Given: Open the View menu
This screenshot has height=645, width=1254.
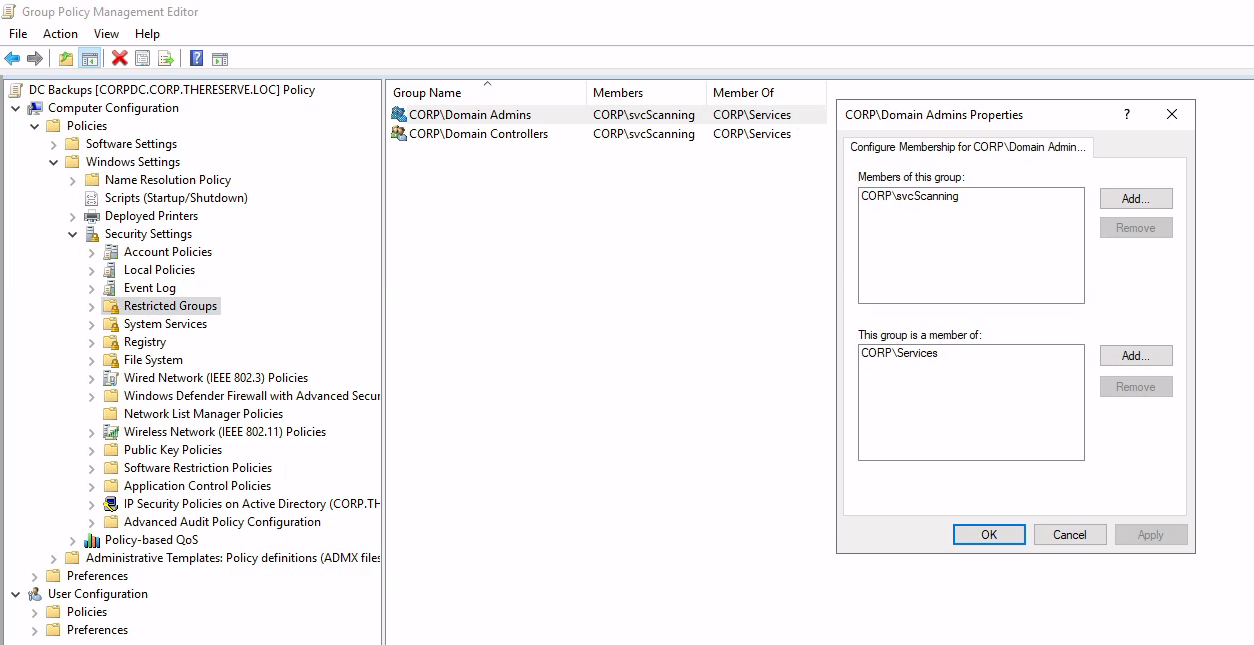Looking at the screenshot, I should (x=106, y=34).
